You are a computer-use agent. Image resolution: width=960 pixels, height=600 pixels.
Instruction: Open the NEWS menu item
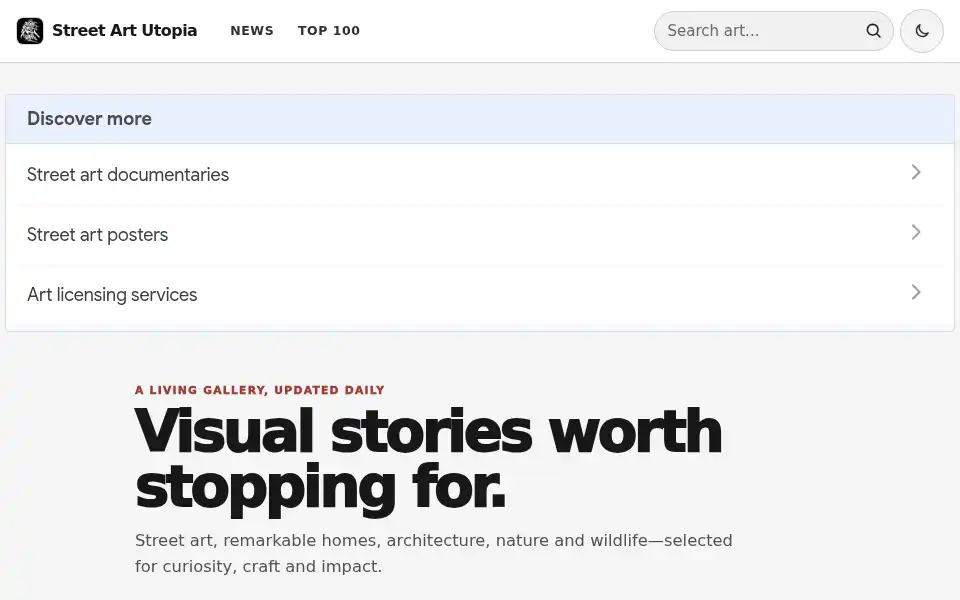click(252, 31)
